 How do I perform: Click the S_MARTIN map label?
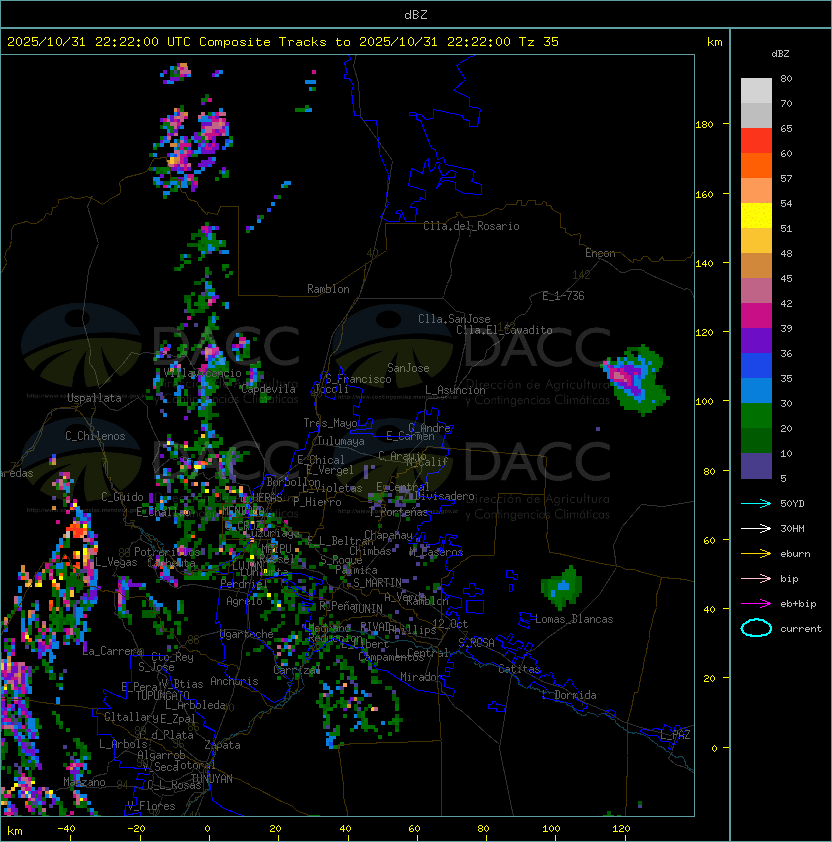point(377,583)
